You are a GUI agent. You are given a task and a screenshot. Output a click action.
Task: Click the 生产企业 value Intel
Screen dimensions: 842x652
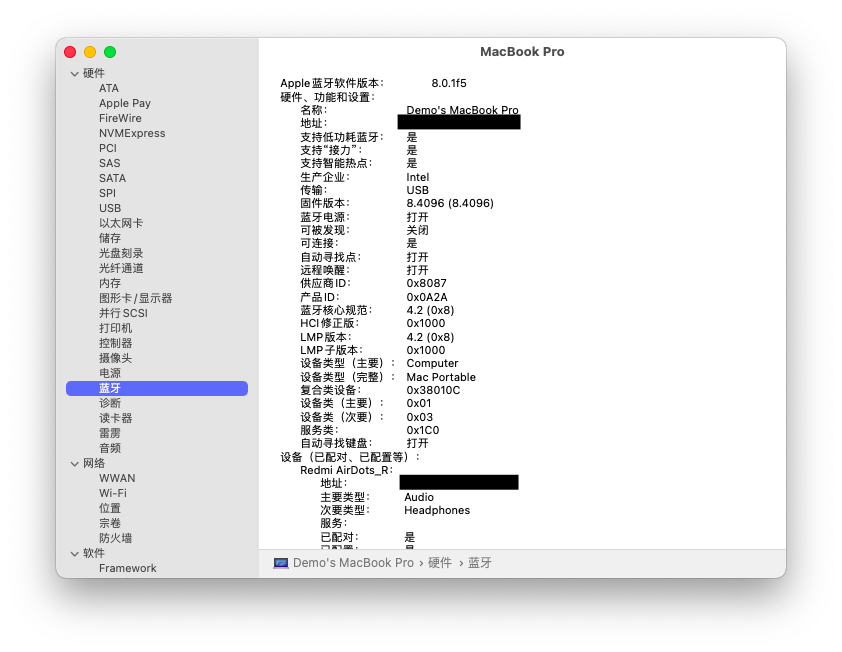[x=418, y=177]
